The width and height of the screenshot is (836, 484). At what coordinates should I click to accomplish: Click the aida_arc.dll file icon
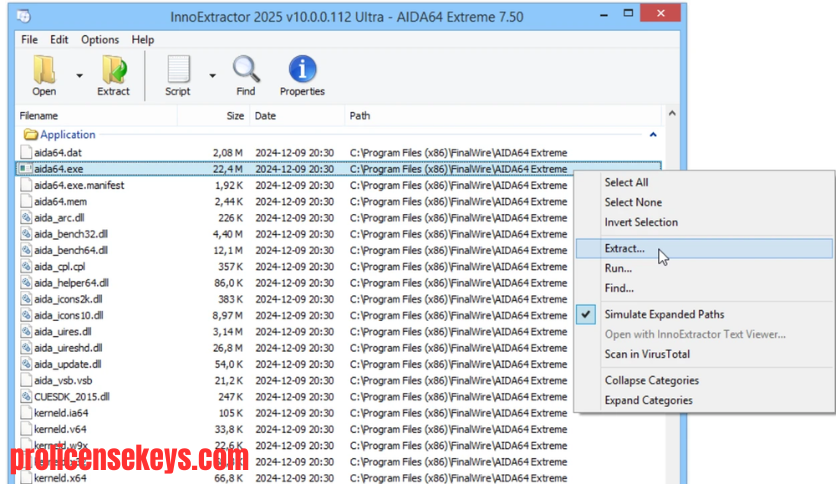click(x=26, y=217)
